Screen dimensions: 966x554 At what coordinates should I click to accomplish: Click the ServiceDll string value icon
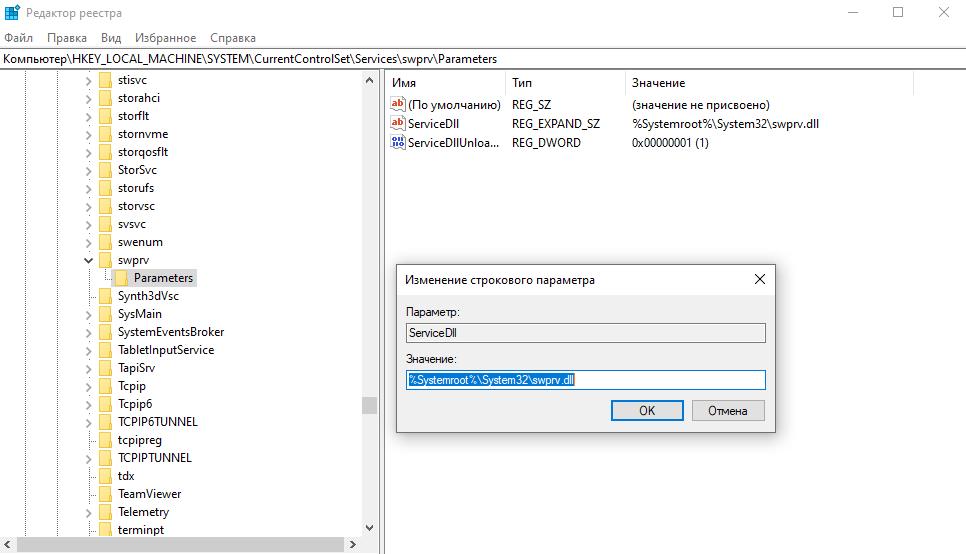pyautogui.click(x=398, y=124)
